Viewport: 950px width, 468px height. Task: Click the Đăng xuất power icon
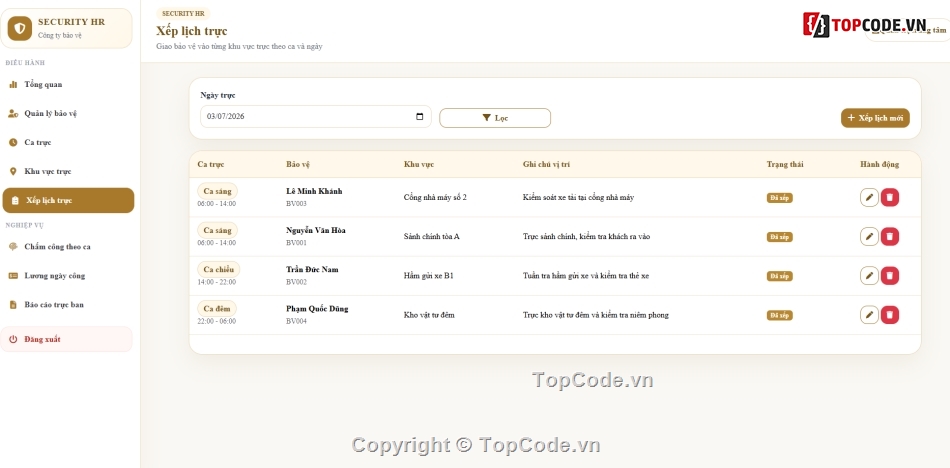[13, 339]
